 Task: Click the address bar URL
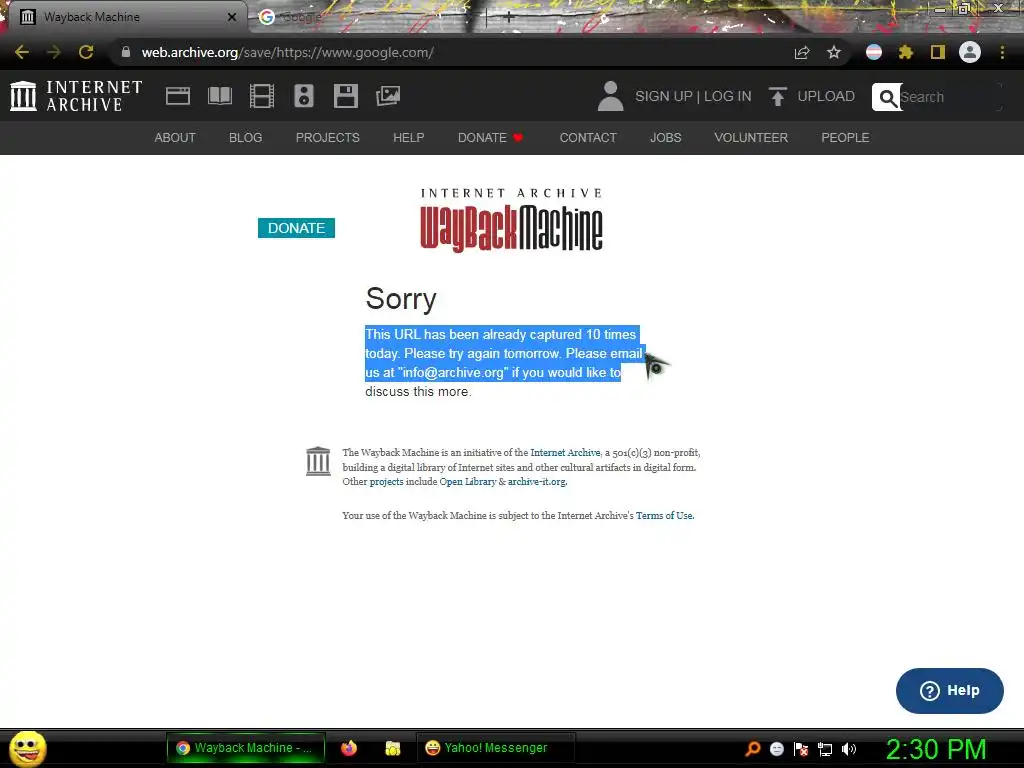[x=287, y=52]
